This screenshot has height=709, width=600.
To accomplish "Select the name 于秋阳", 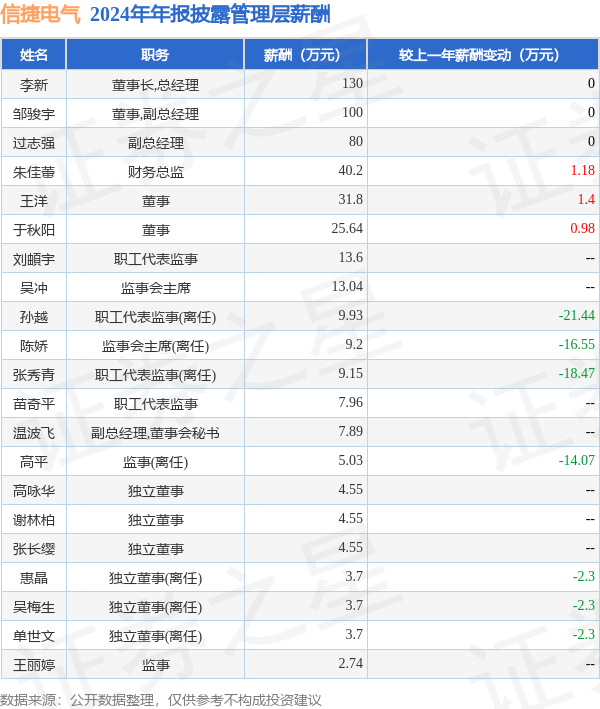I will (34, 230).
